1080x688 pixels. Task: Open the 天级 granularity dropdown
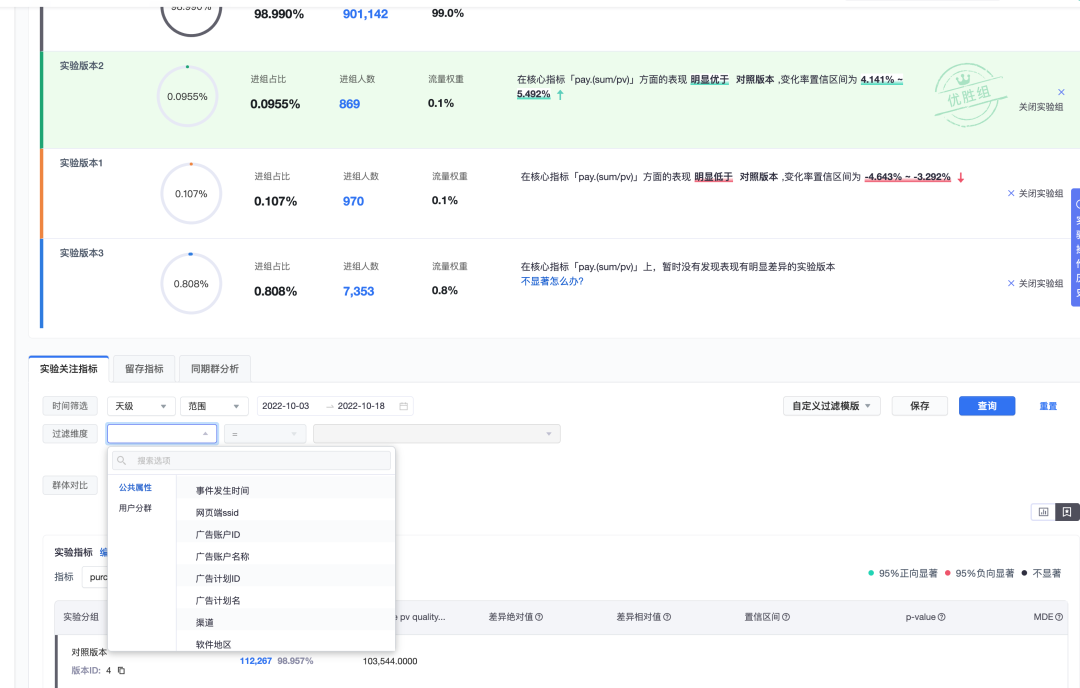(x=141, y=406)
